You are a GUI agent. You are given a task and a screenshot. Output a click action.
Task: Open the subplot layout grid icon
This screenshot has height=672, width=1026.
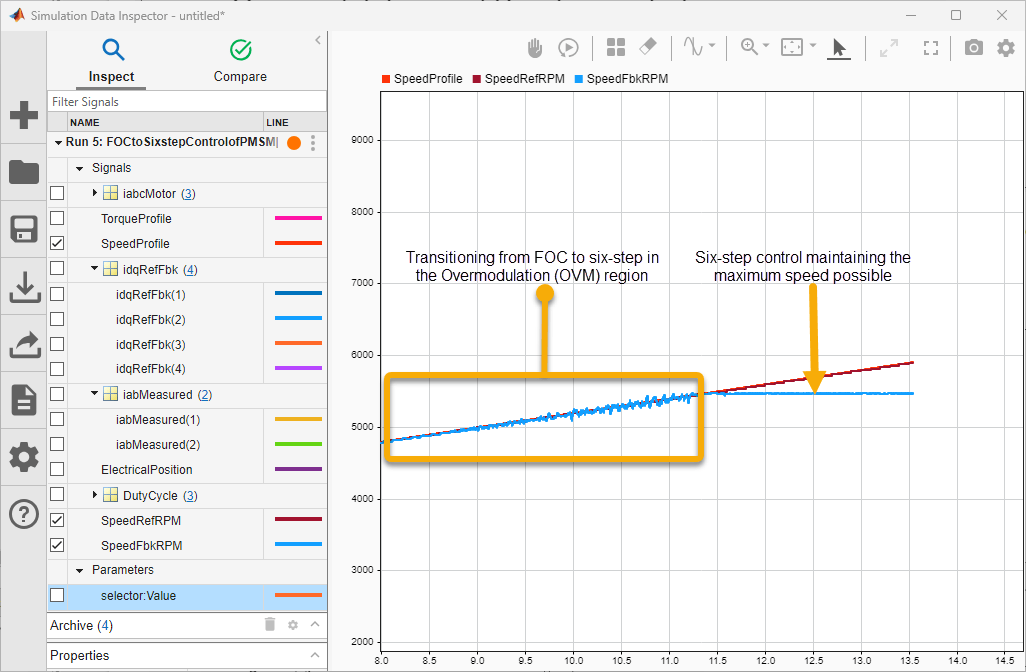point(615,47)
